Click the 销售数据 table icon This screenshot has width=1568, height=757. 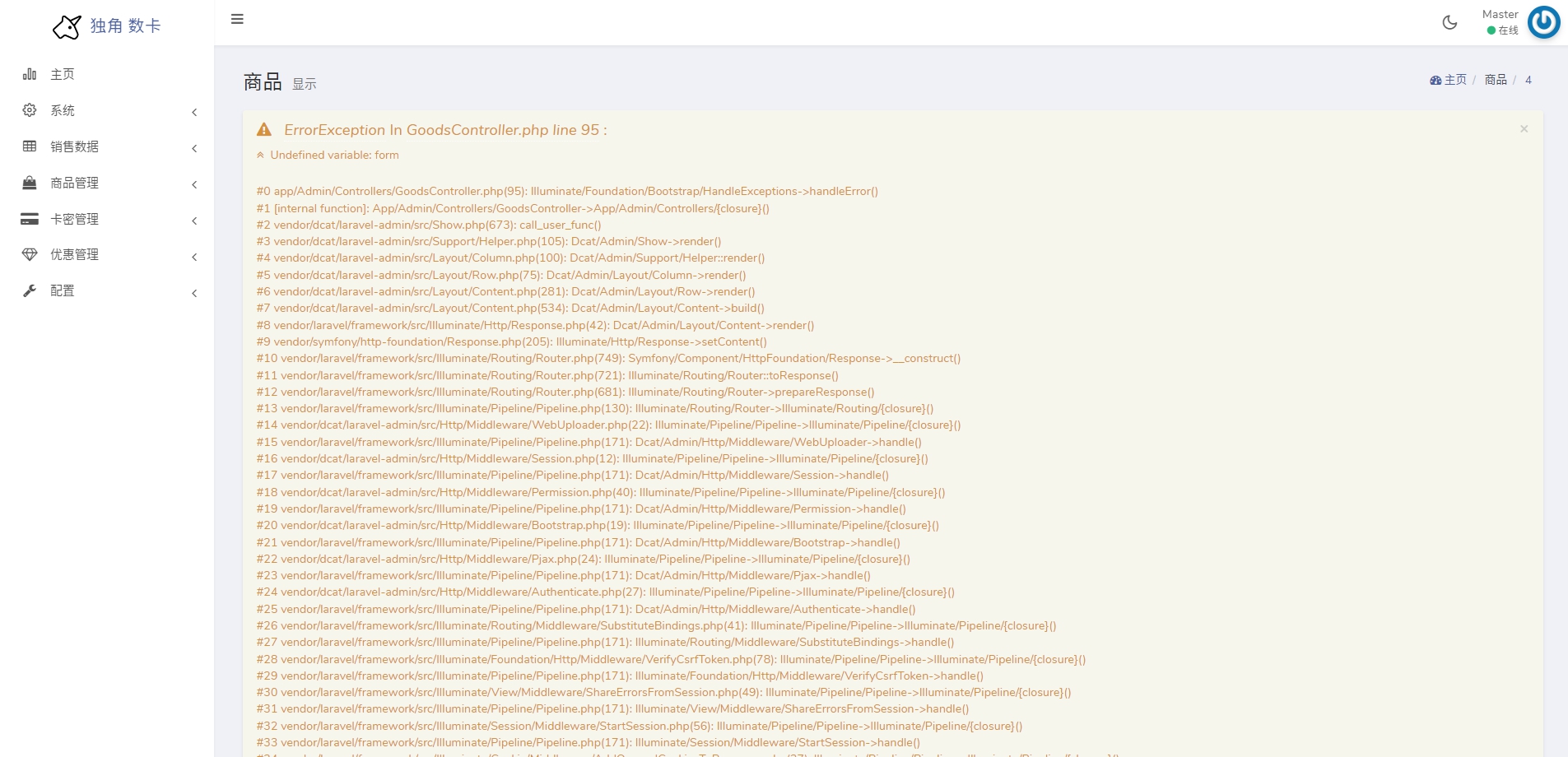tap(30, 146)
